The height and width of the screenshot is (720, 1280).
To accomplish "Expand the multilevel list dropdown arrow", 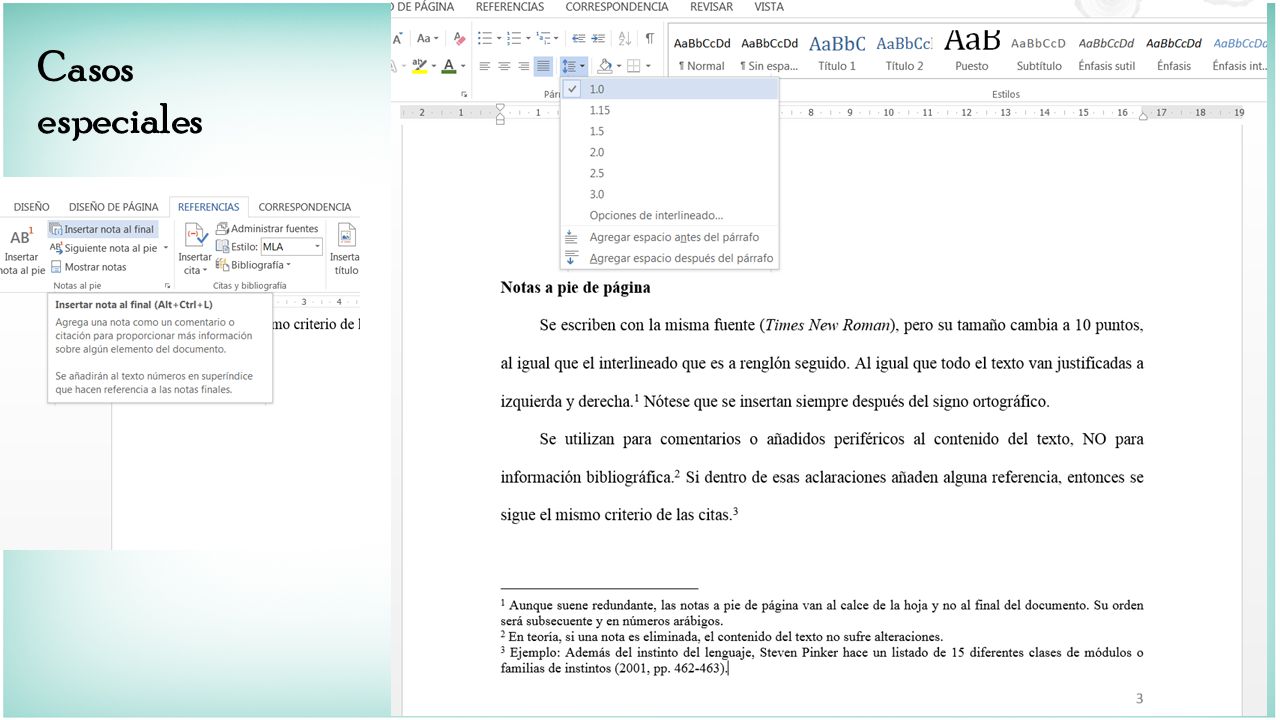I will (556, 38).
